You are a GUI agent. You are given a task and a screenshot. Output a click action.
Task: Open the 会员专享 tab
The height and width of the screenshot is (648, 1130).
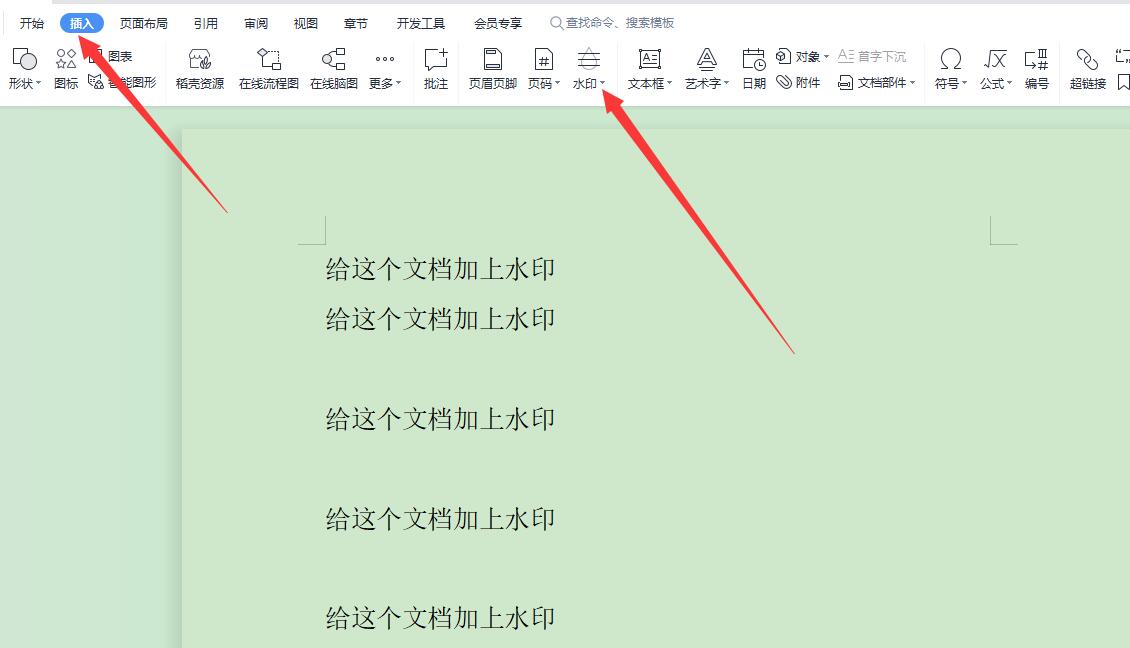pyautogui.click(x=498, y=23)
